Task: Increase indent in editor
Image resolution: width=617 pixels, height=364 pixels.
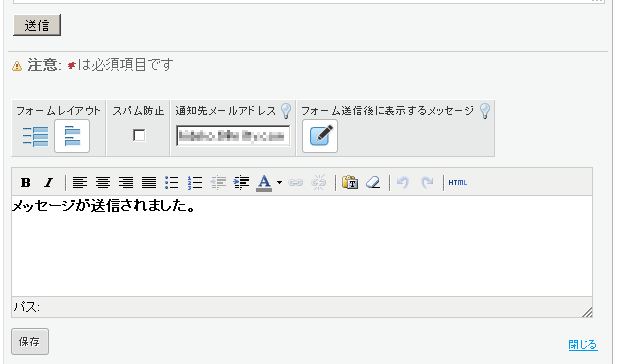Action: [x=241, y=183]
